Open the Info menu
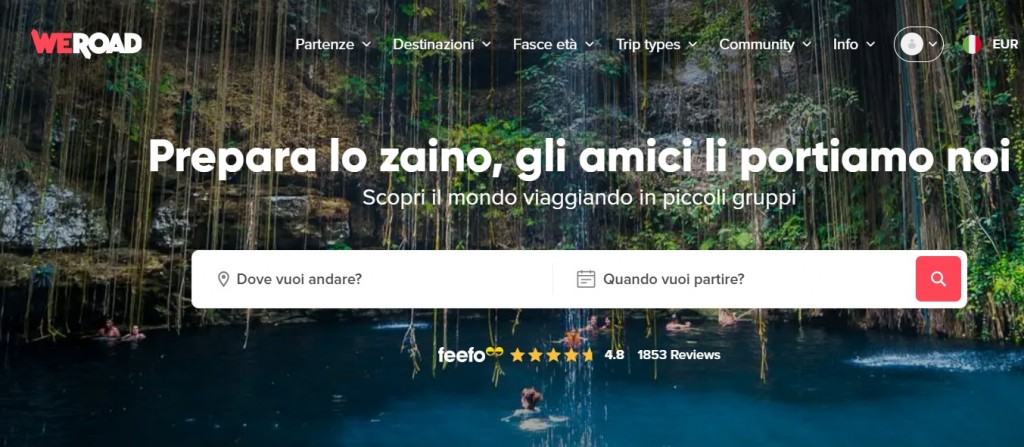Image resolution: width=1024 pixels, height=447 pixels. pos(854,44)
